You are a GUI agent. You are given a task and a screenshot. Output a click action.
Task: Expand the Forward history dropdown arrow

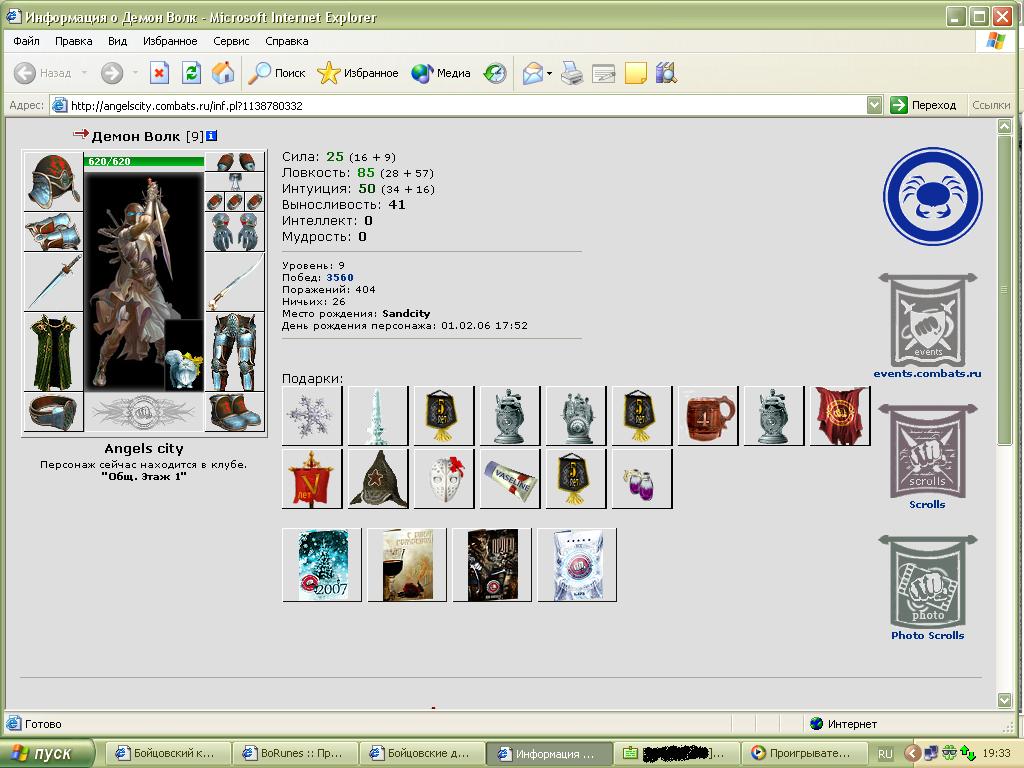click(135, 72)
